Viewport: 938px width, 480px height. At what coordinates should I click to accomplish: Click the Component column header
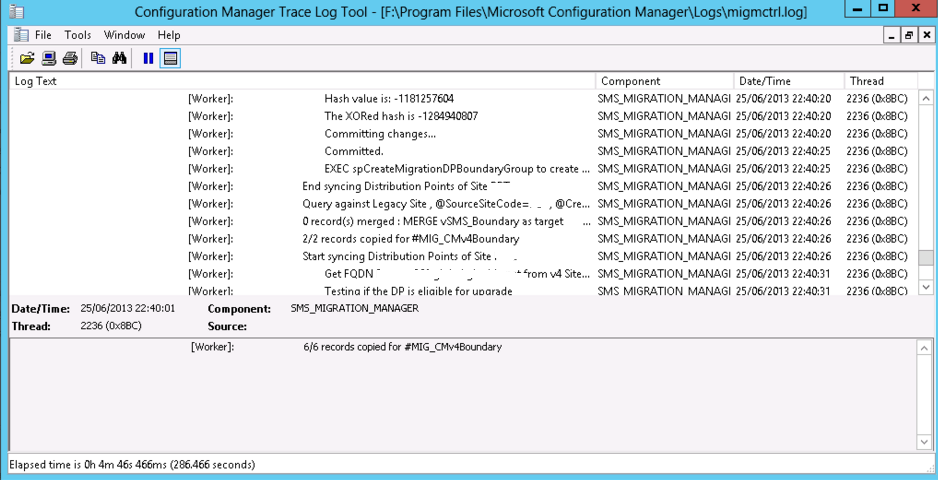(665, 81)
